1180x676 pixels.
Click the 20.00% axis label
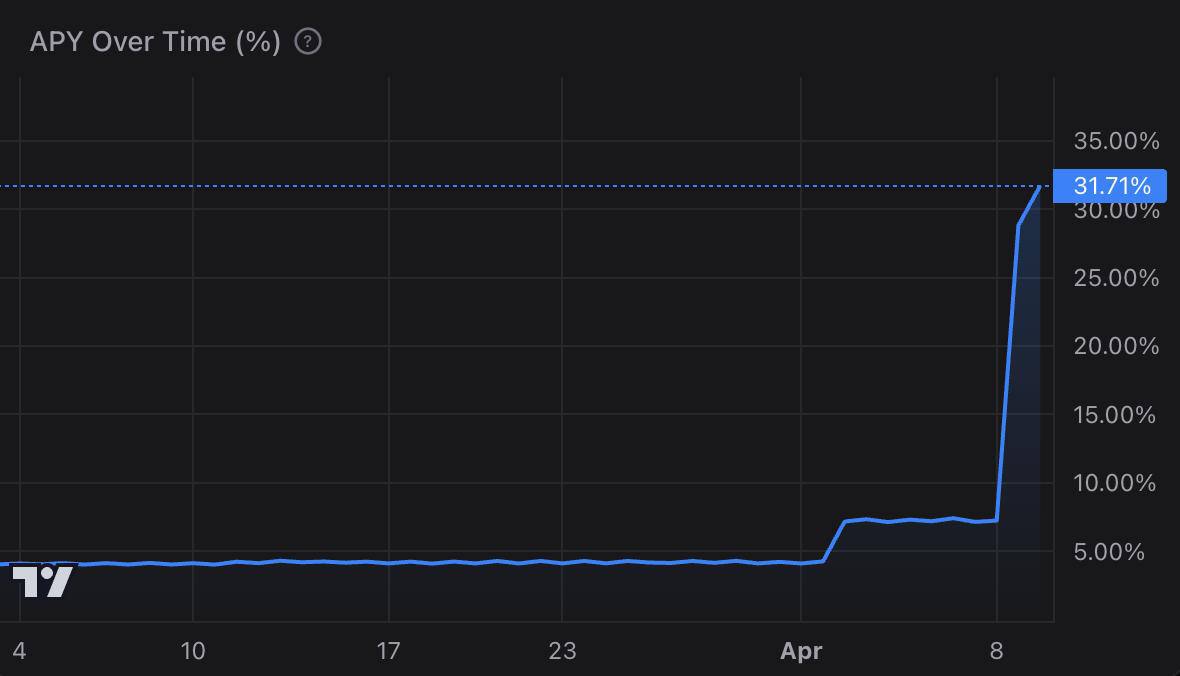point(1116,346)
